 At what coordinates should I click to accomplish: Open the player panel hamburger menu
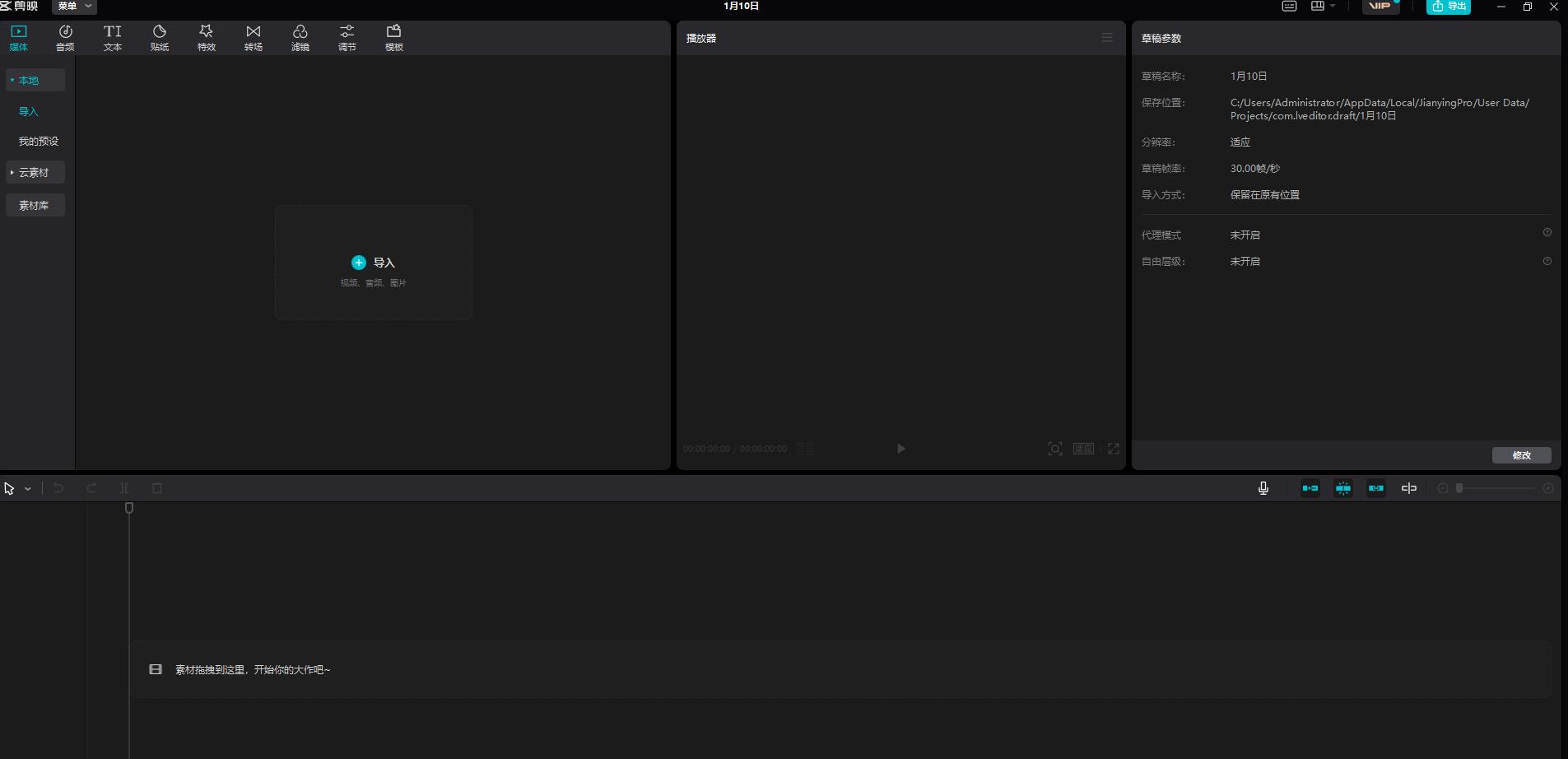[1107, 38]
